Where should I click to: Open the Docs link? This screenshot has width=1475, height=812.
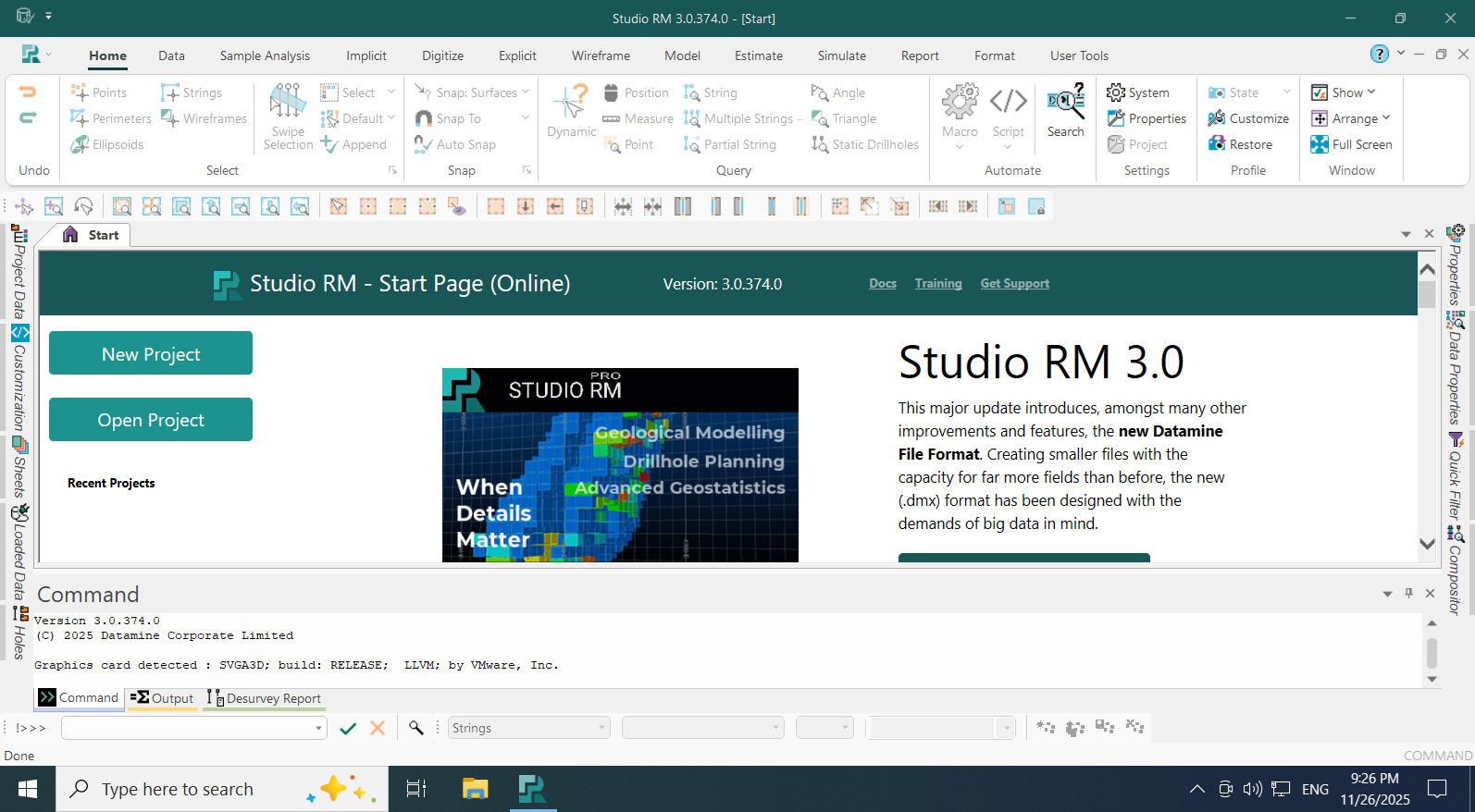tap(883, 284)
